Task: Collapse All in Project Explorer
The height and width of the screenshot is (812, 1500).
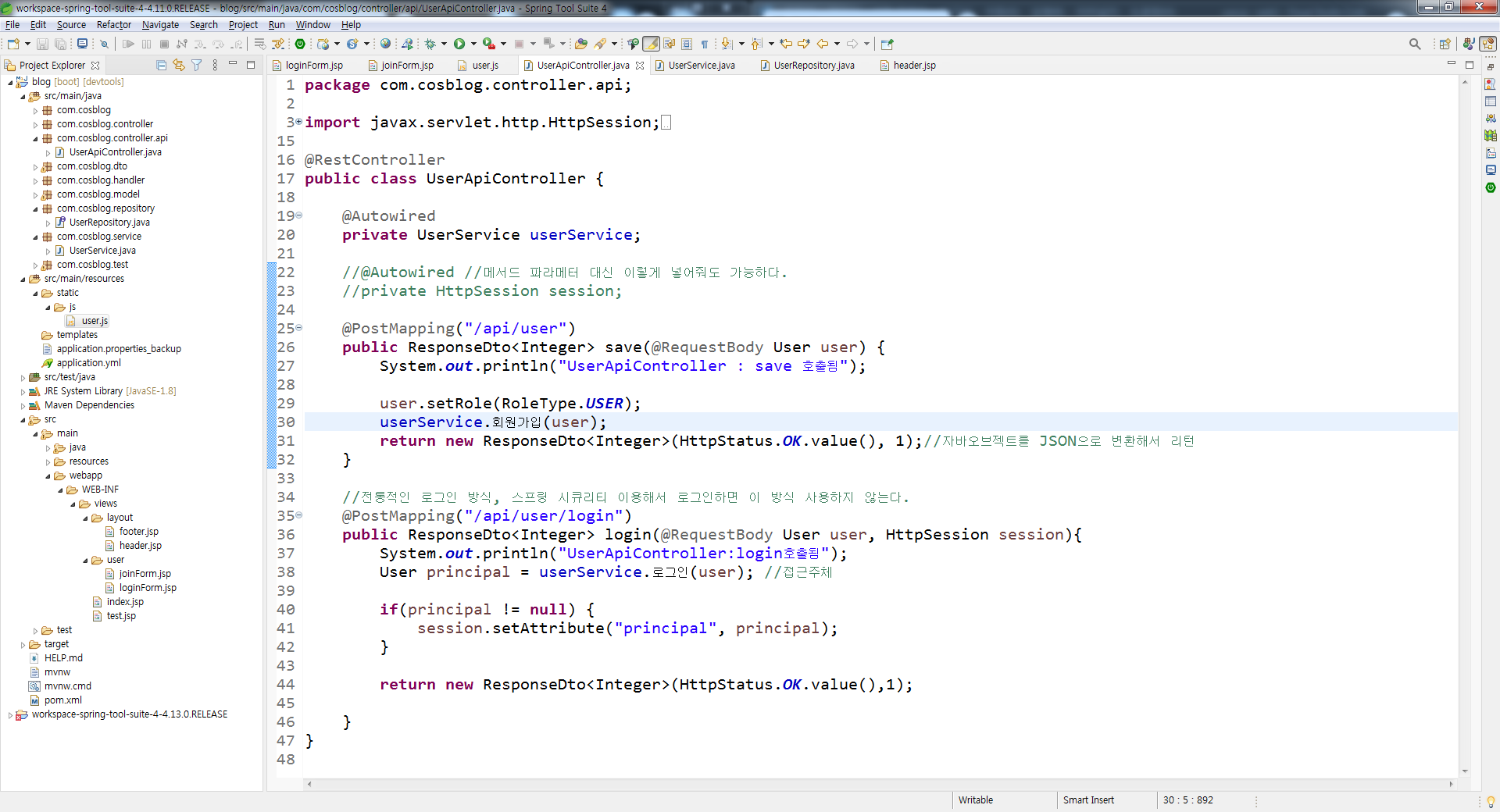Action: pos(161,65)
